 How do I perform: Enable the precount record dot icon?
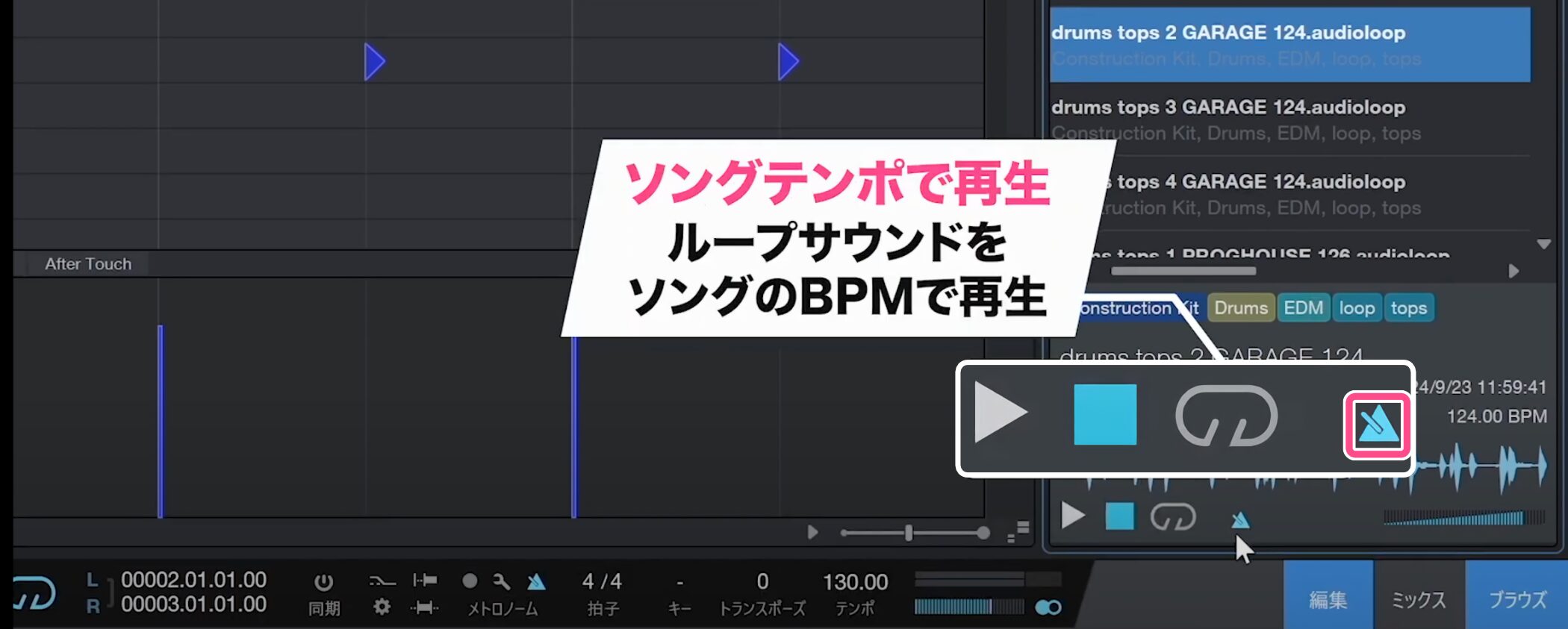coord(470,581)
